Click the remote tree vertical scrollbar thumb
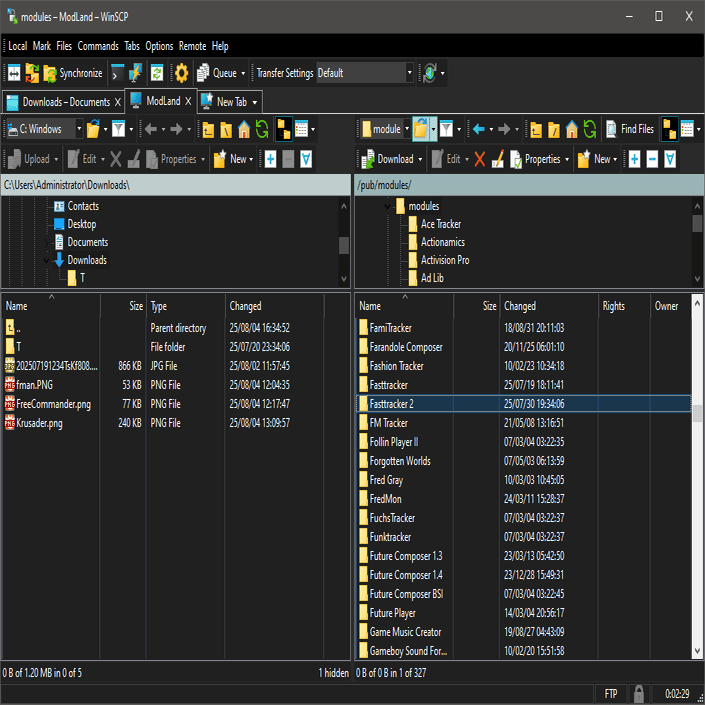The image size is (705, 705). pos(697,223)
